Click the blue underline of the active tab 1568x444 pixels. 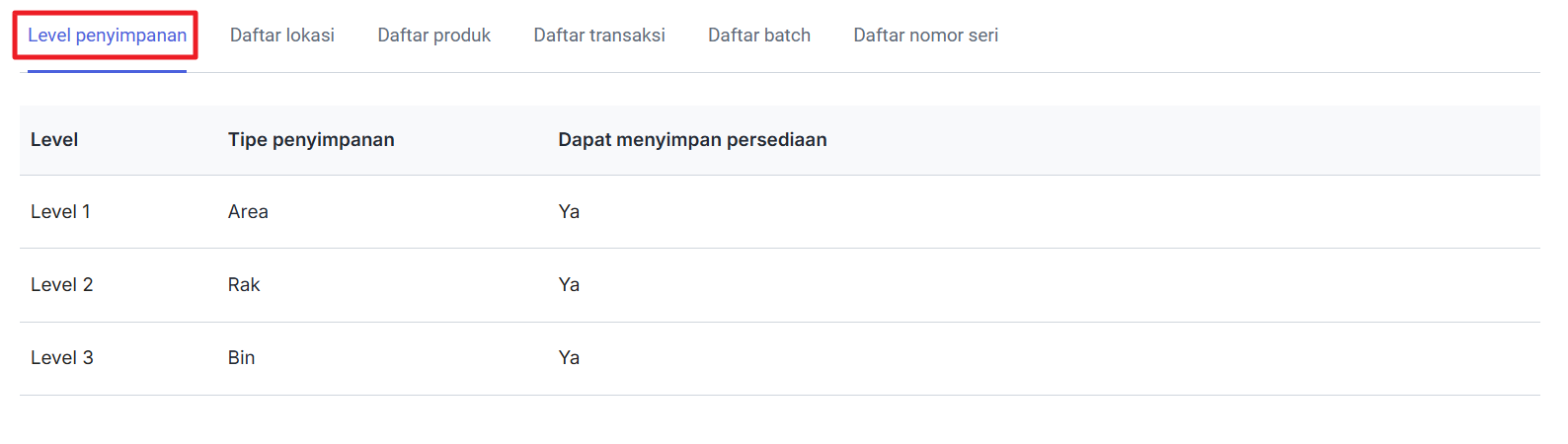tap(107, 71)
